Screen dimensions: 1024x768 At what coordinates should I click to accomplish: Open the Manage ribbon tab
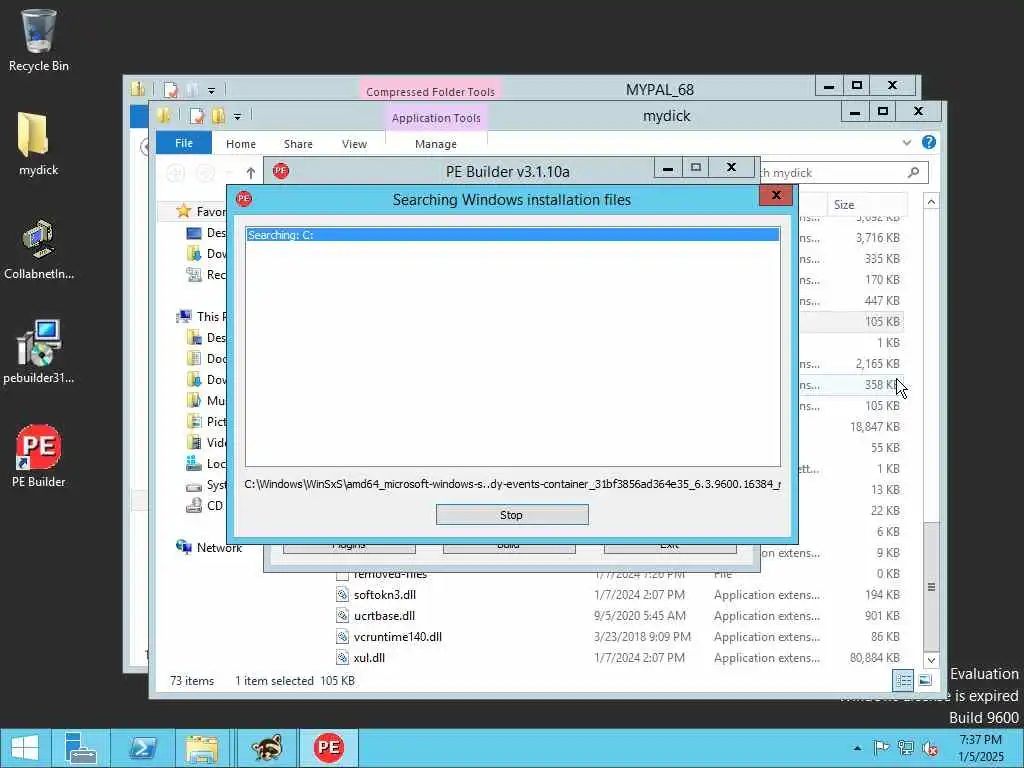[x=436, y=144]
